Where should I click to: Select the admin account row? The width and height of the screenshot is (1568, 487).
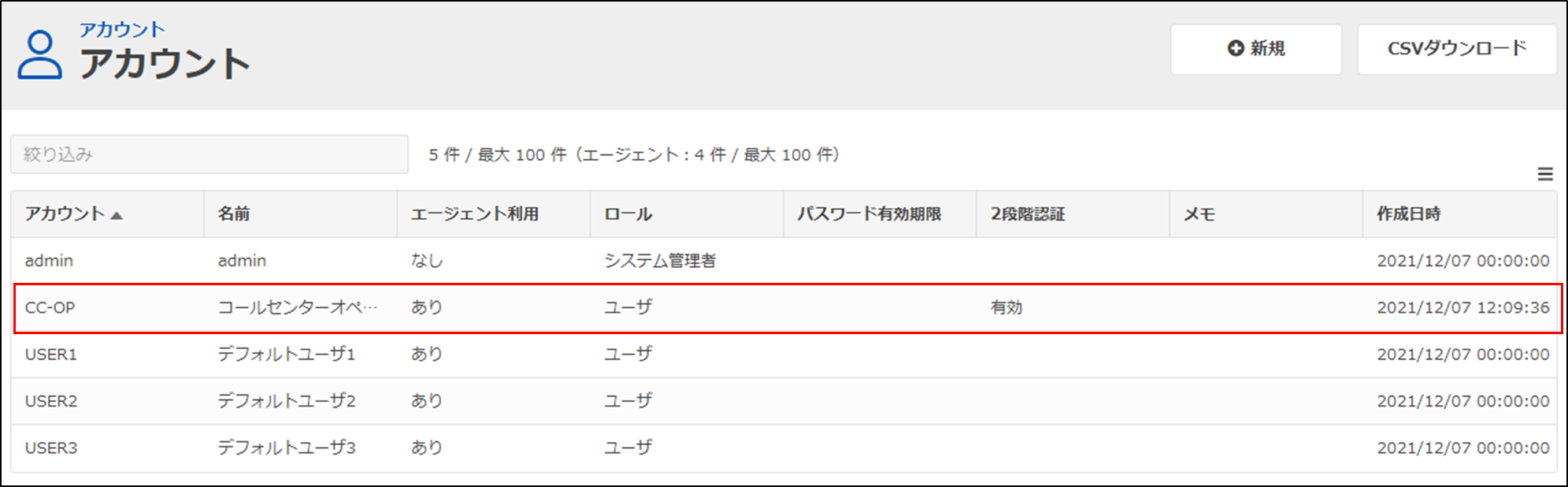pyautogui.click(x=784, y=261)
